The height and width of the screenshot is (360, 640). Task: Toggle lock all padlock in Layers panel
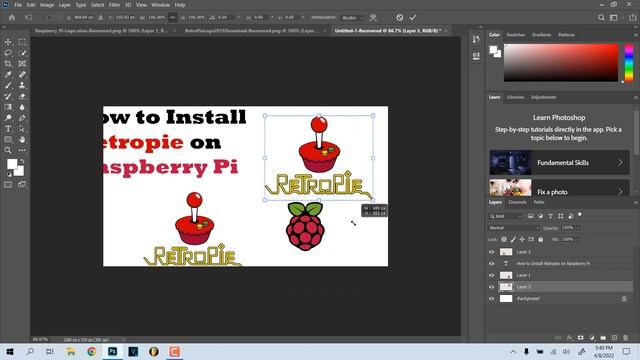(540, 240)
